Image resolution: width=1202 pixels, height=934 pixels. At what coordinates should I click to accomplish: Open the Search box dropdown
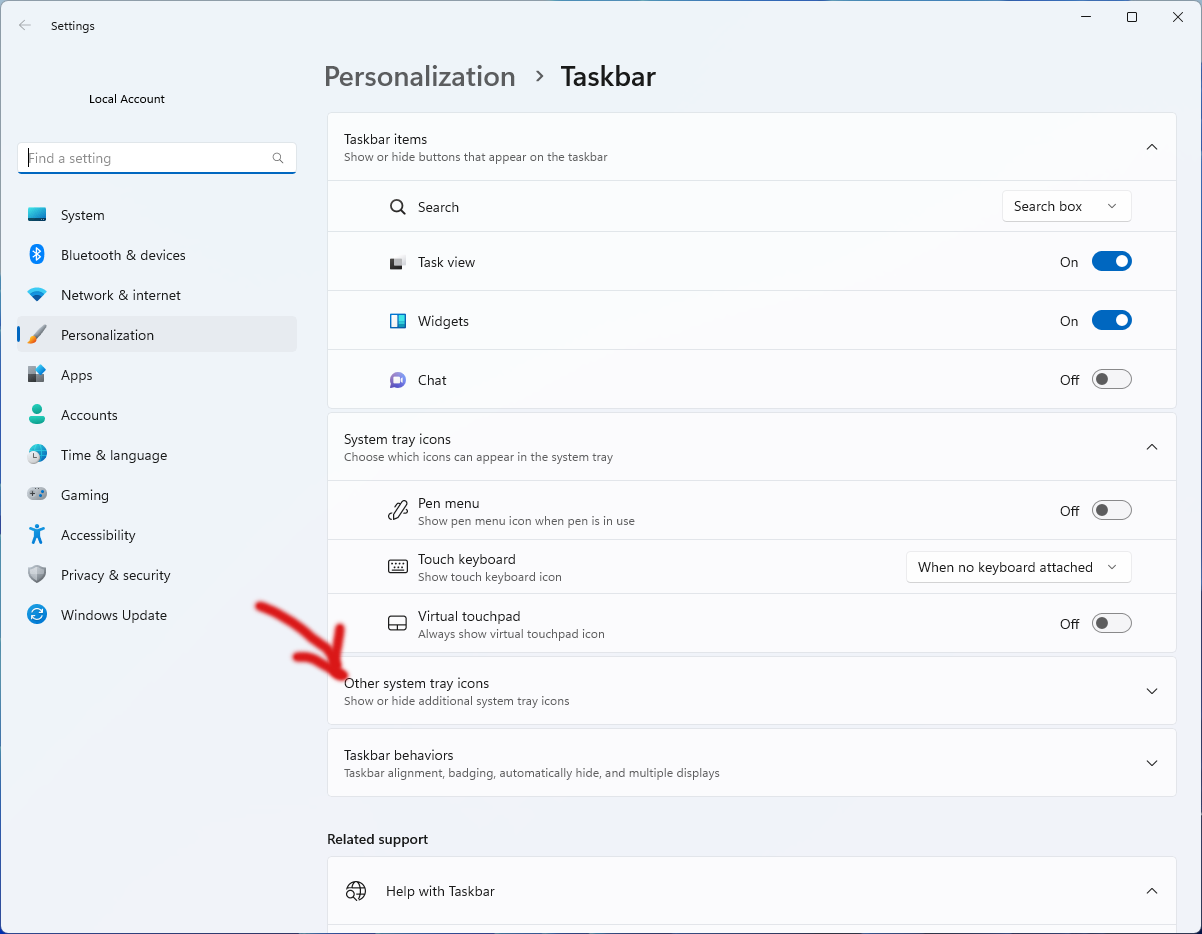click(1066, 206)
